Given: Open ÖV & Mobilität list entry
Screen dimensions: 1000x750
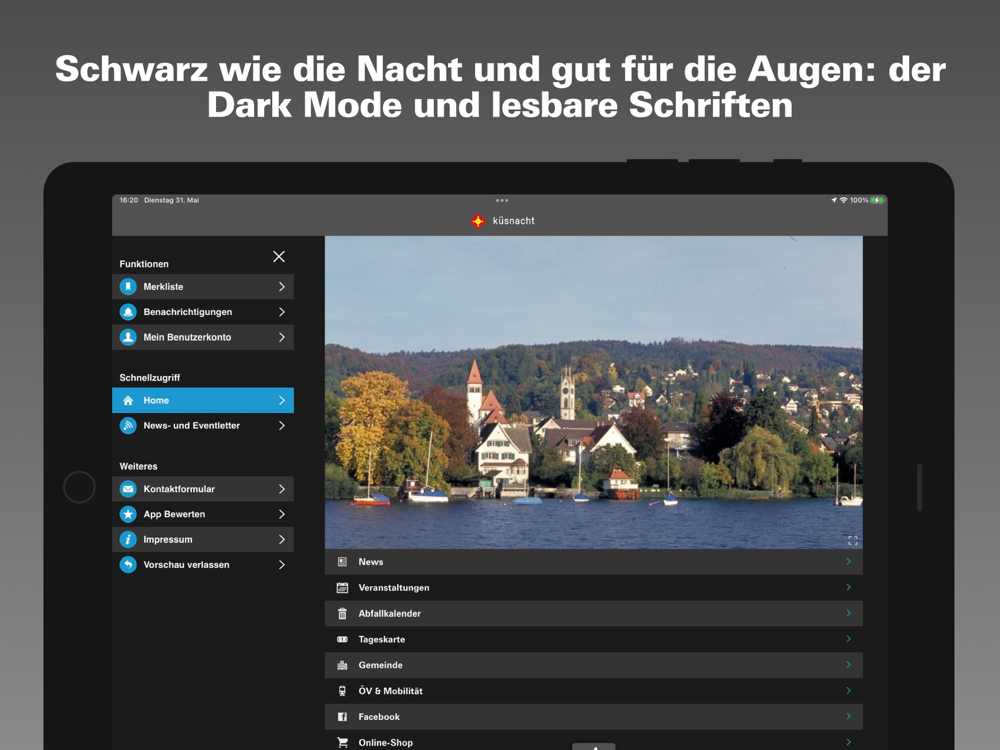Looking at the screenshot, I should coord(594,691).
